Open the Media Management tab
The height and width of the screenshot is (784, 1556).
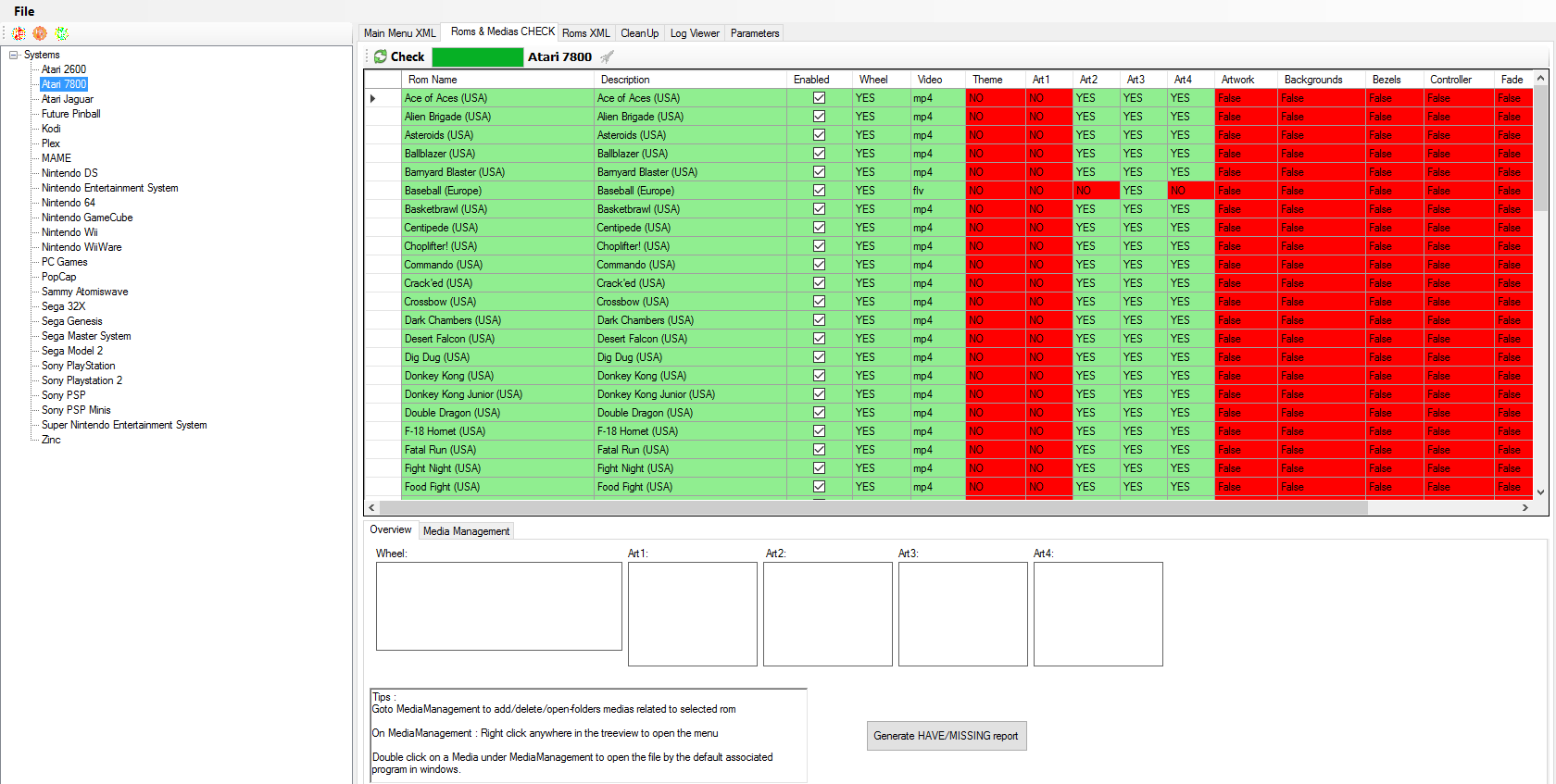[x=466, y=531]
